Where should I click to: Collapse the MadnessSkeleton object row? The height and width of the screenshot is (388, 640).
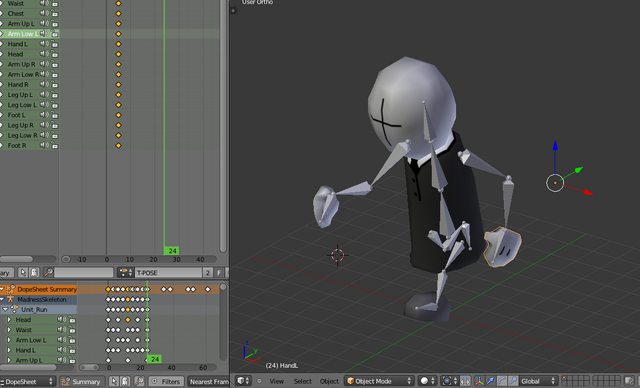coord(2,299)
